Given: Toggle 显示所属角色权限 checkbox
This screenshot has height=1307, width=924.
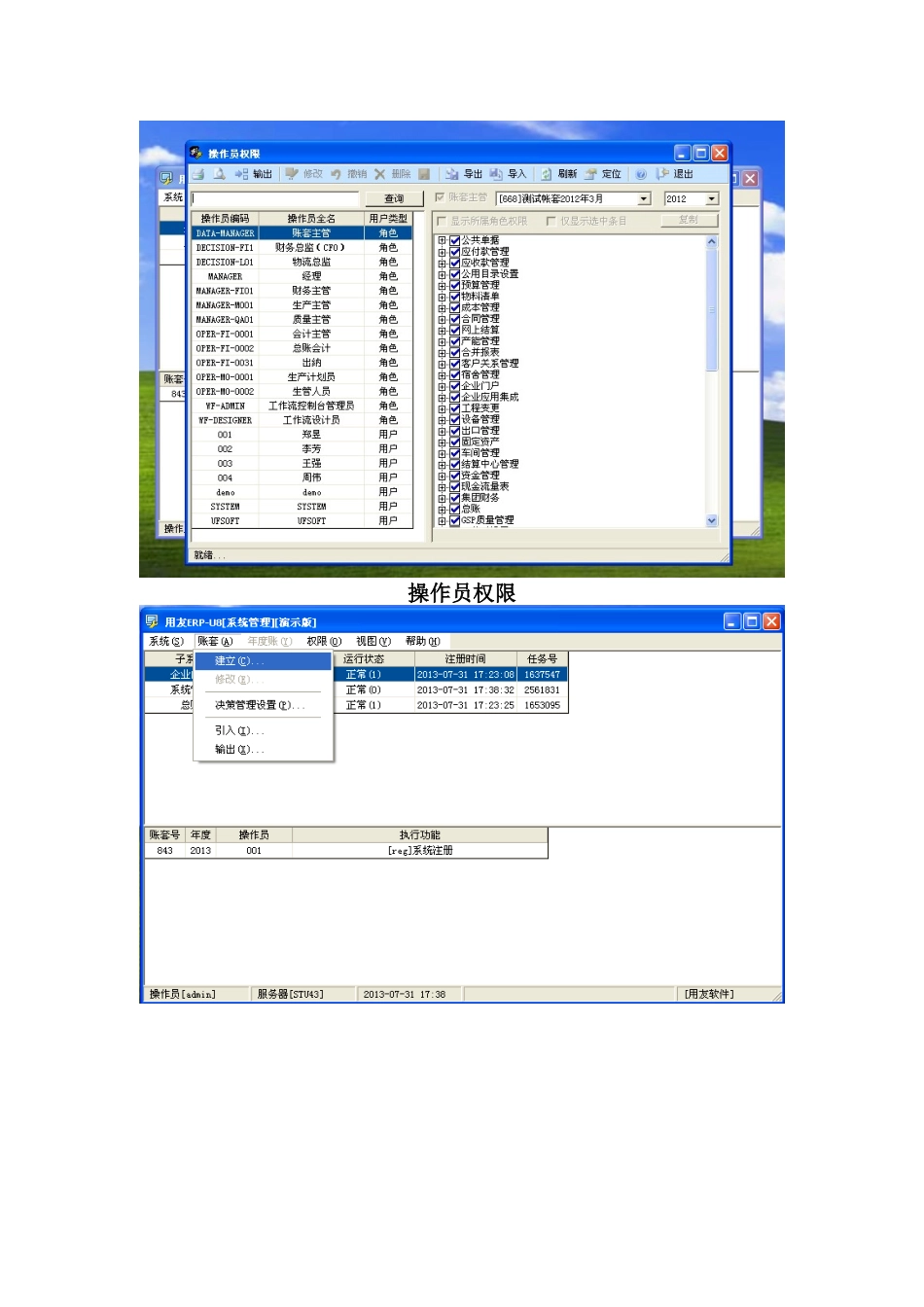Looking at the screenshot, I should coord(442,221).
